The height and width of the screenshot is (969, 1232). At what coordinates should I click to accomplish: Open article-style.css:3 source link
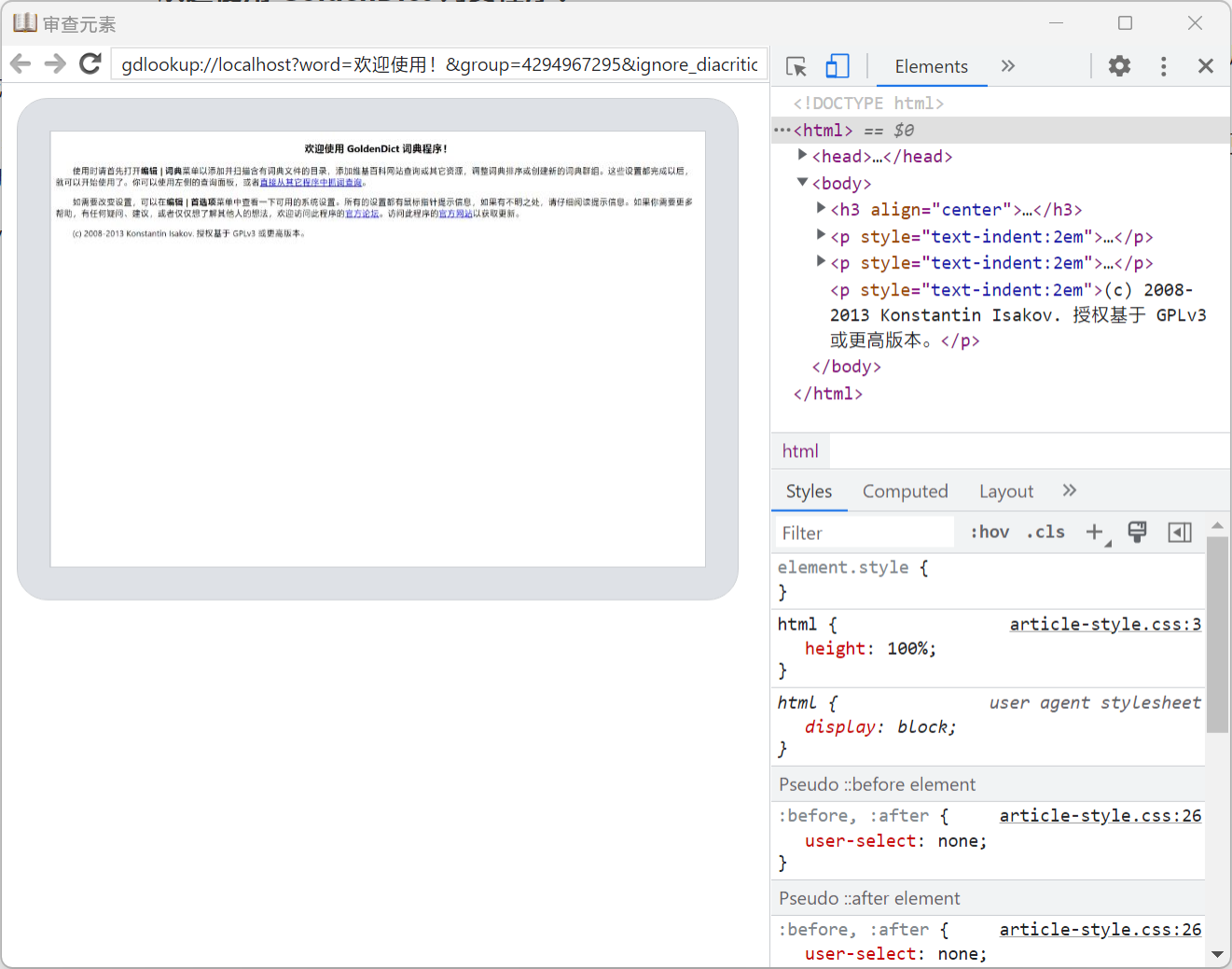[1105, 624]
